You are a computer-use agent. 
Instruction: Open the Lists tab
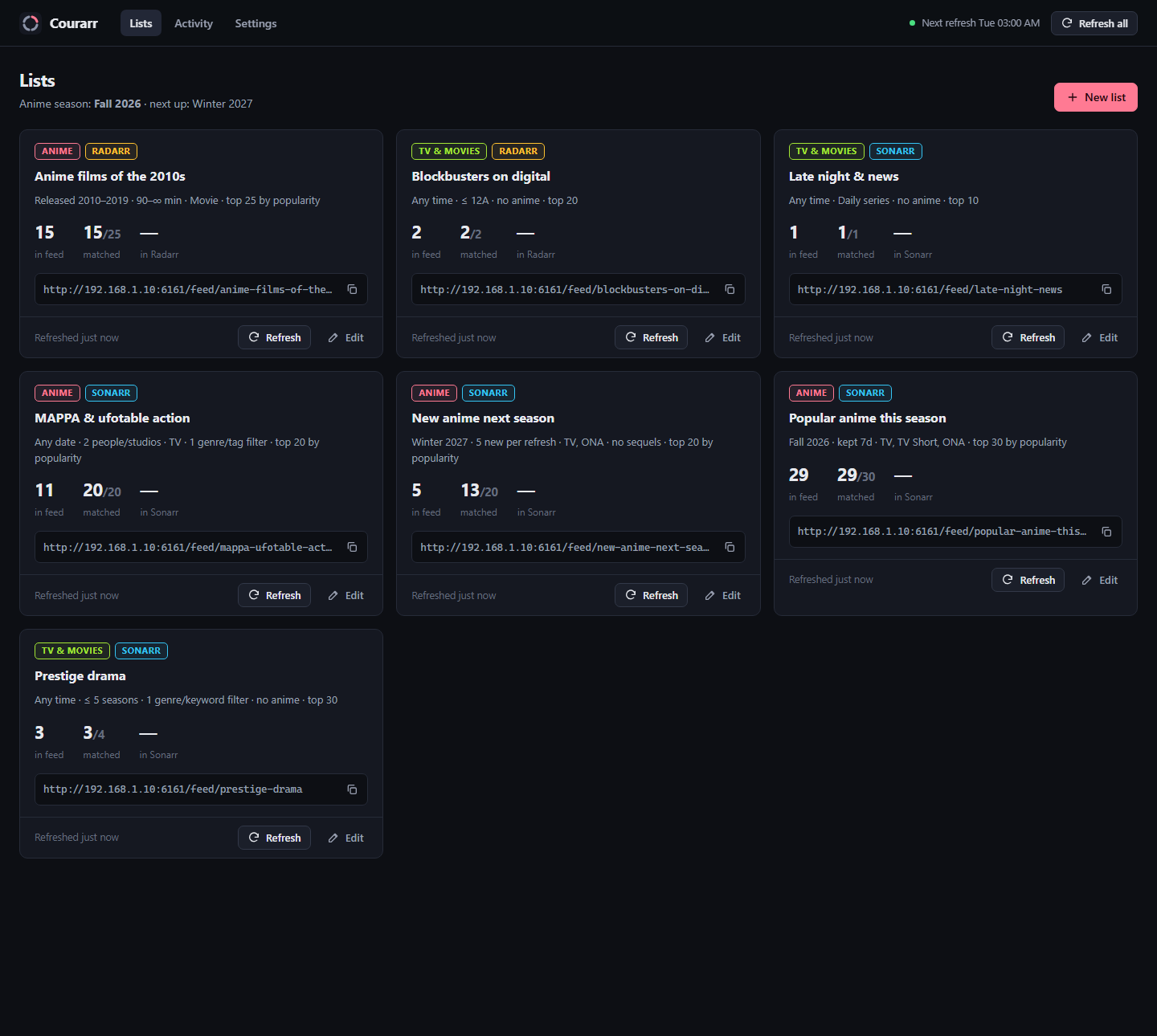pyautogui.click(x=141, y=23)
